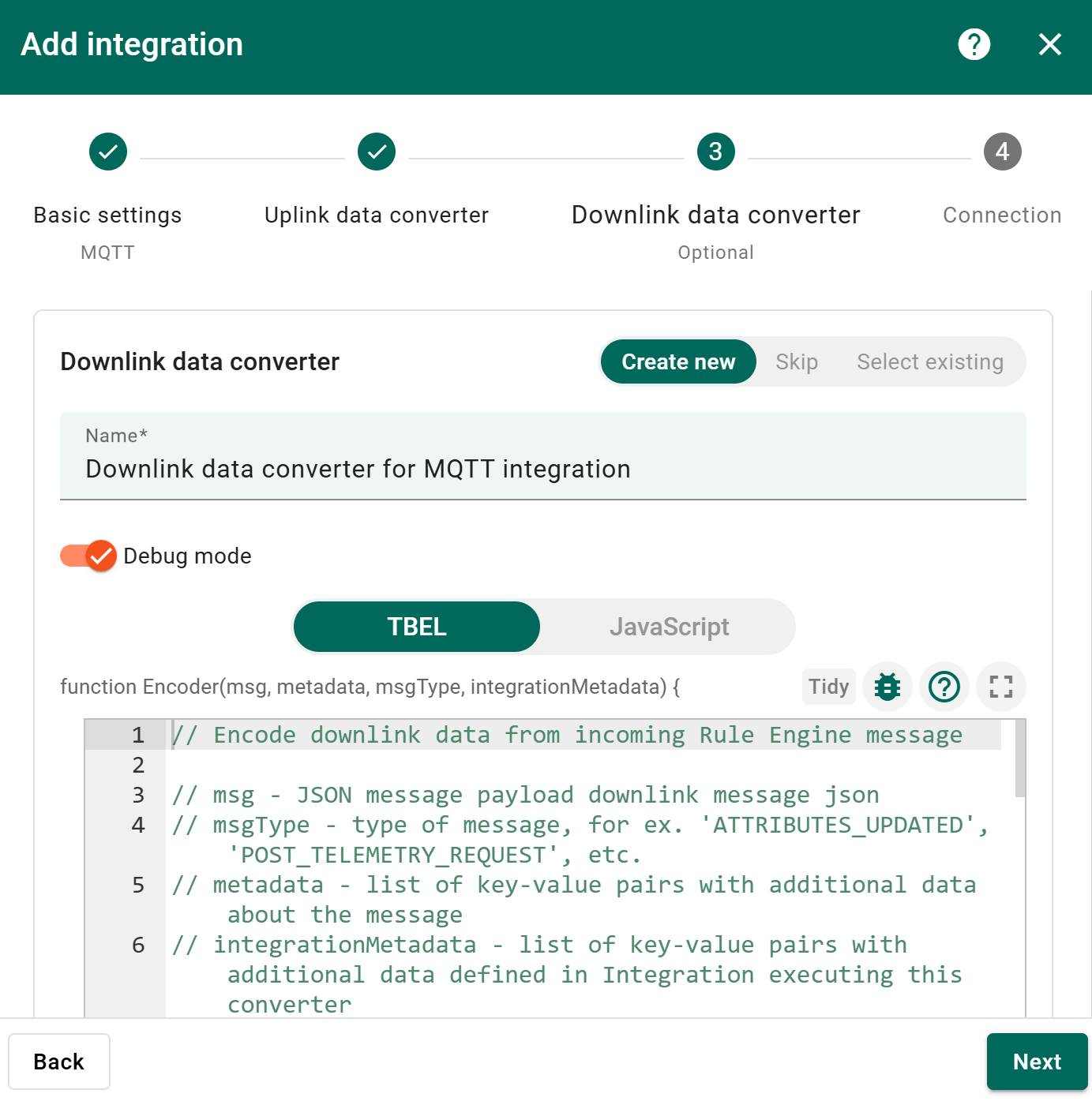Go to Uplink data converter step
The width and height of the screenshot is (1092, 1101).
377,152
